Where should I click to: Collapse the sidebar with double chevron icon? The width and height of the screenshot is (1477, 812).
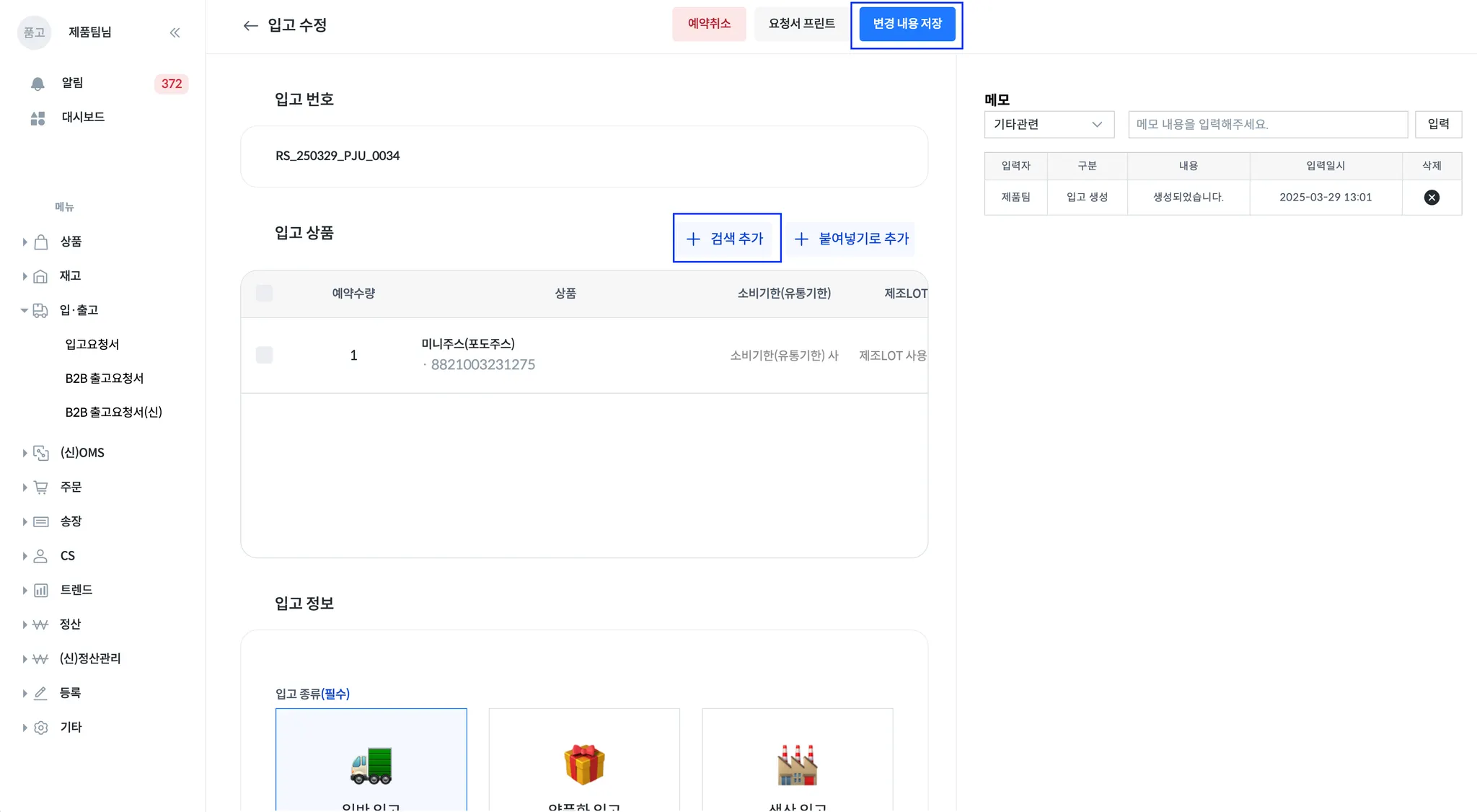coord(175,32)
